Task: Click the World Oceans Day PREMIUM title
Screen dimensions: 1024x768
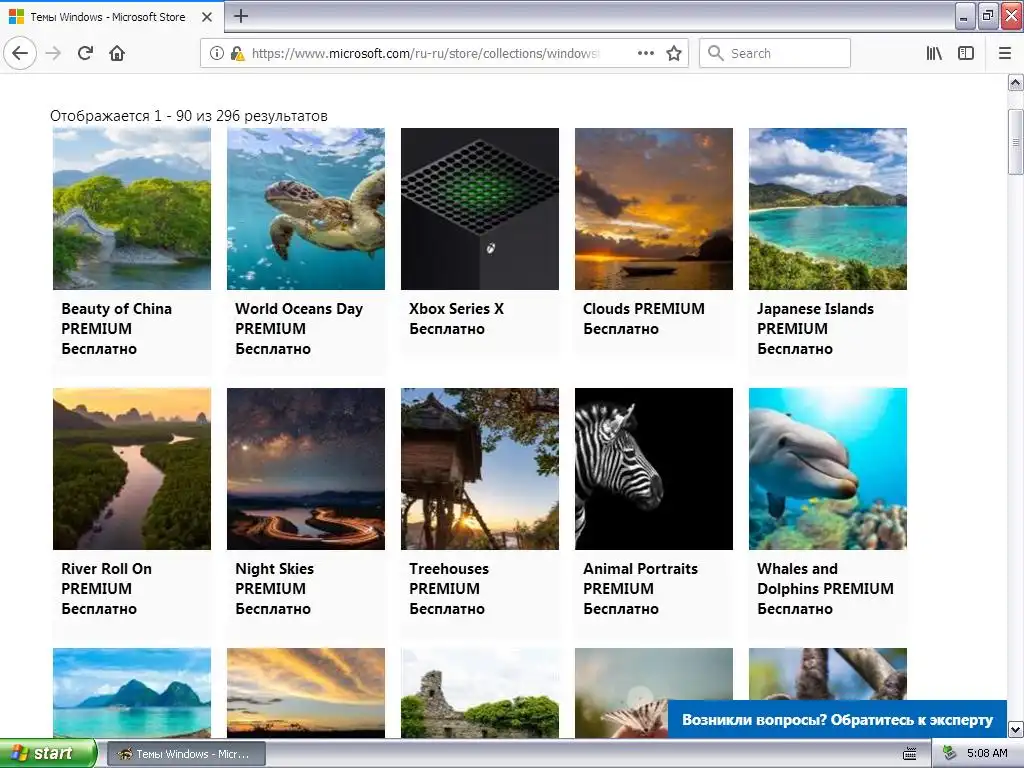Action: (298, 319)
